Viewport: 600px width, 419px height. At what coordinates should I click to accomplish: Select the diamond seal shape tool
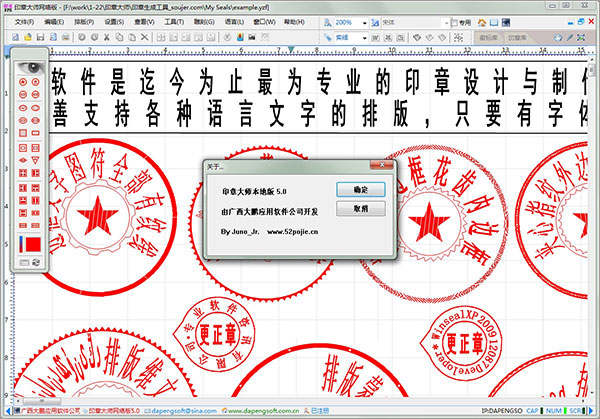(23, 160)
